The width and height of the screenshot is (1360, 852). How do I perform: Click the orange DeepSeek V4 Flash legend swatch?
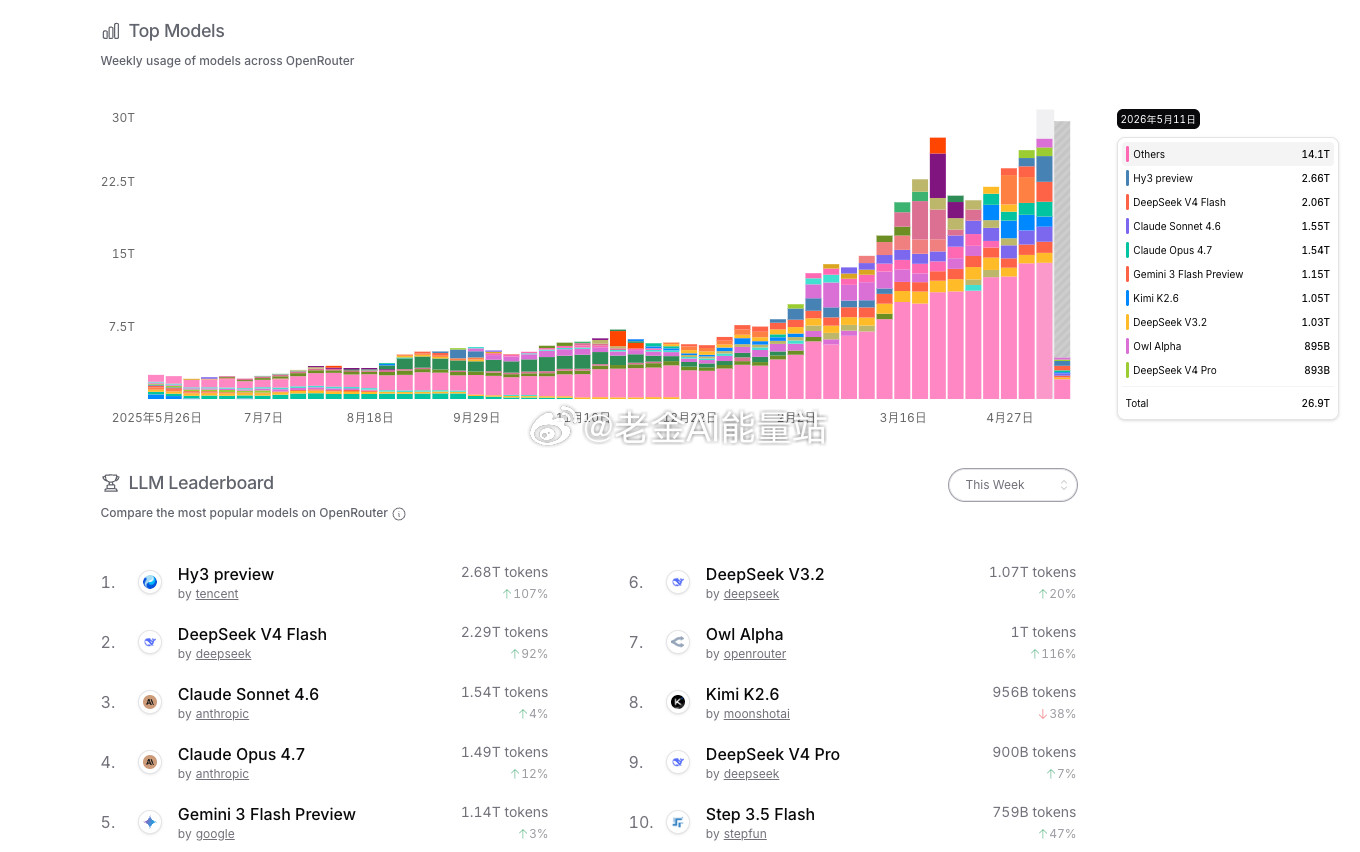pos(1128,202)
